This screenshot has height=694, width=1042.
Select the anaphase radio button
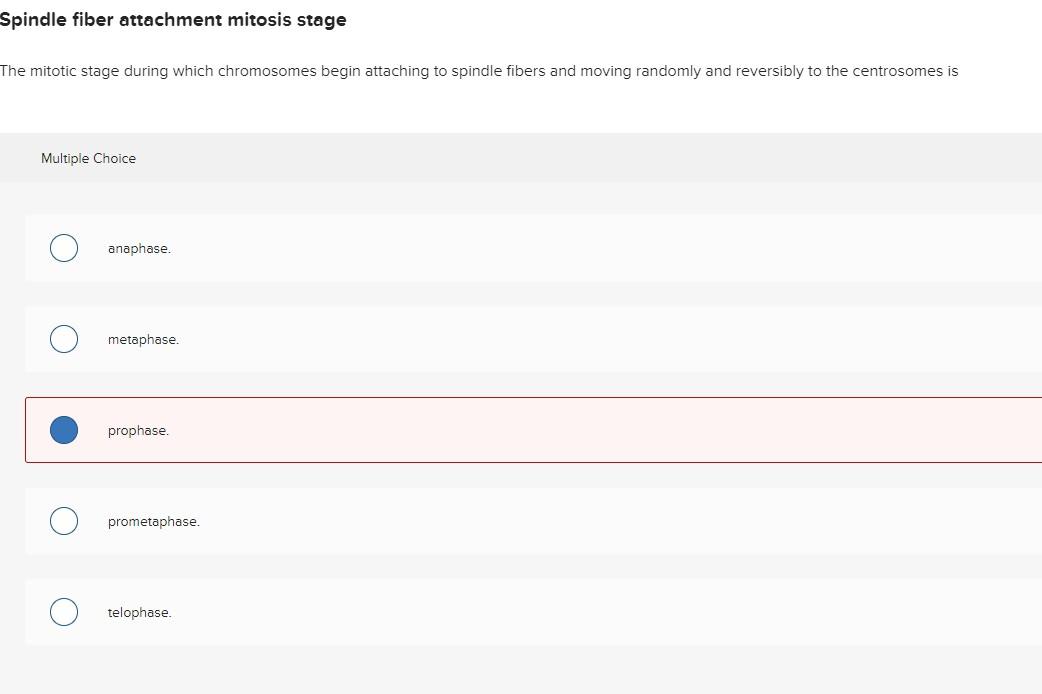(63, 247)
